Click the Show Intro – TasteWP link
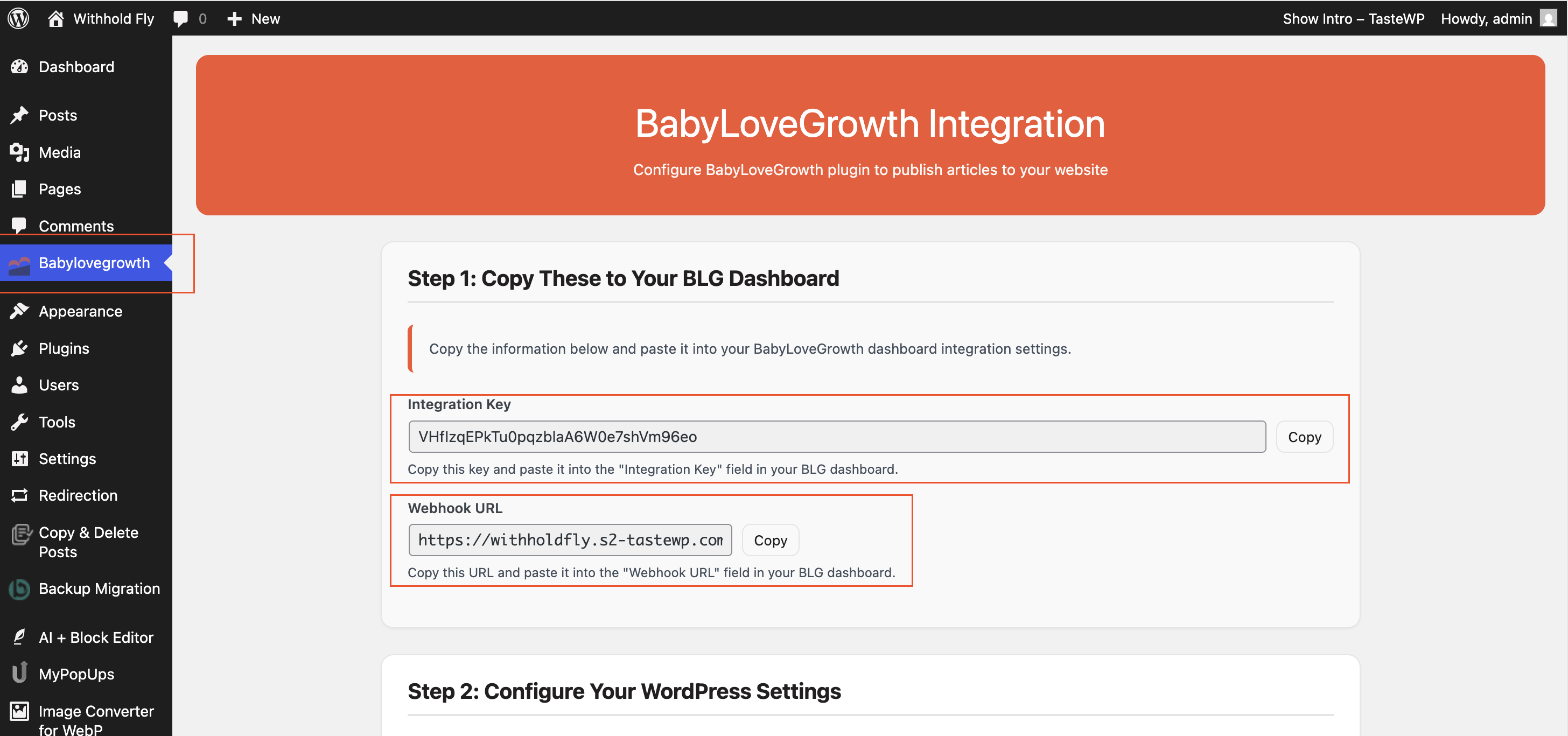Screen dimensions: 1568x736 [1353, 18]
